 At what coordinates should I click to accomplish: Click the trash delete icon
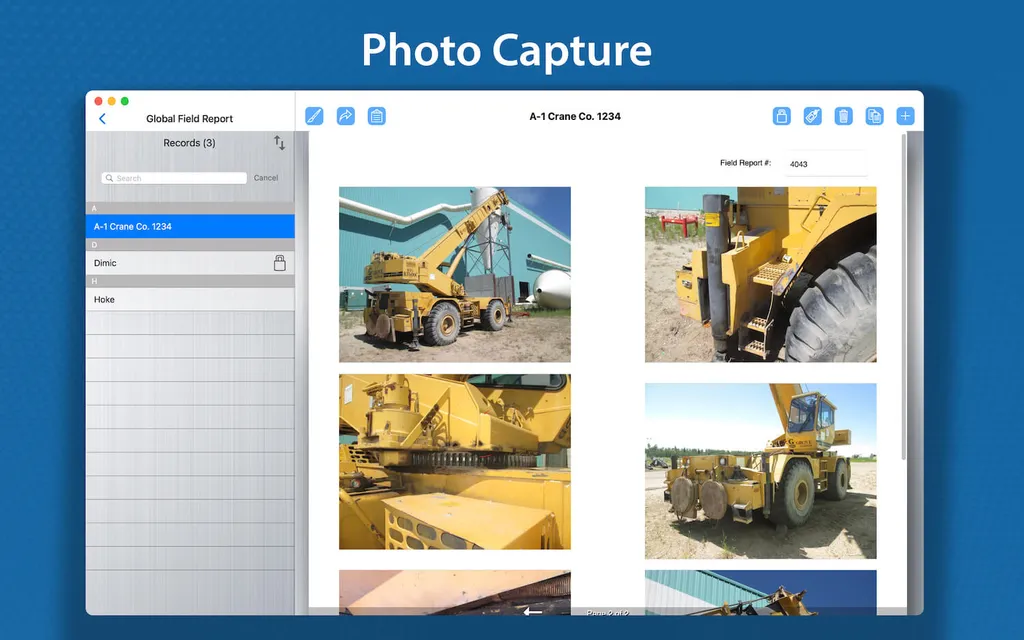point(844,116)
